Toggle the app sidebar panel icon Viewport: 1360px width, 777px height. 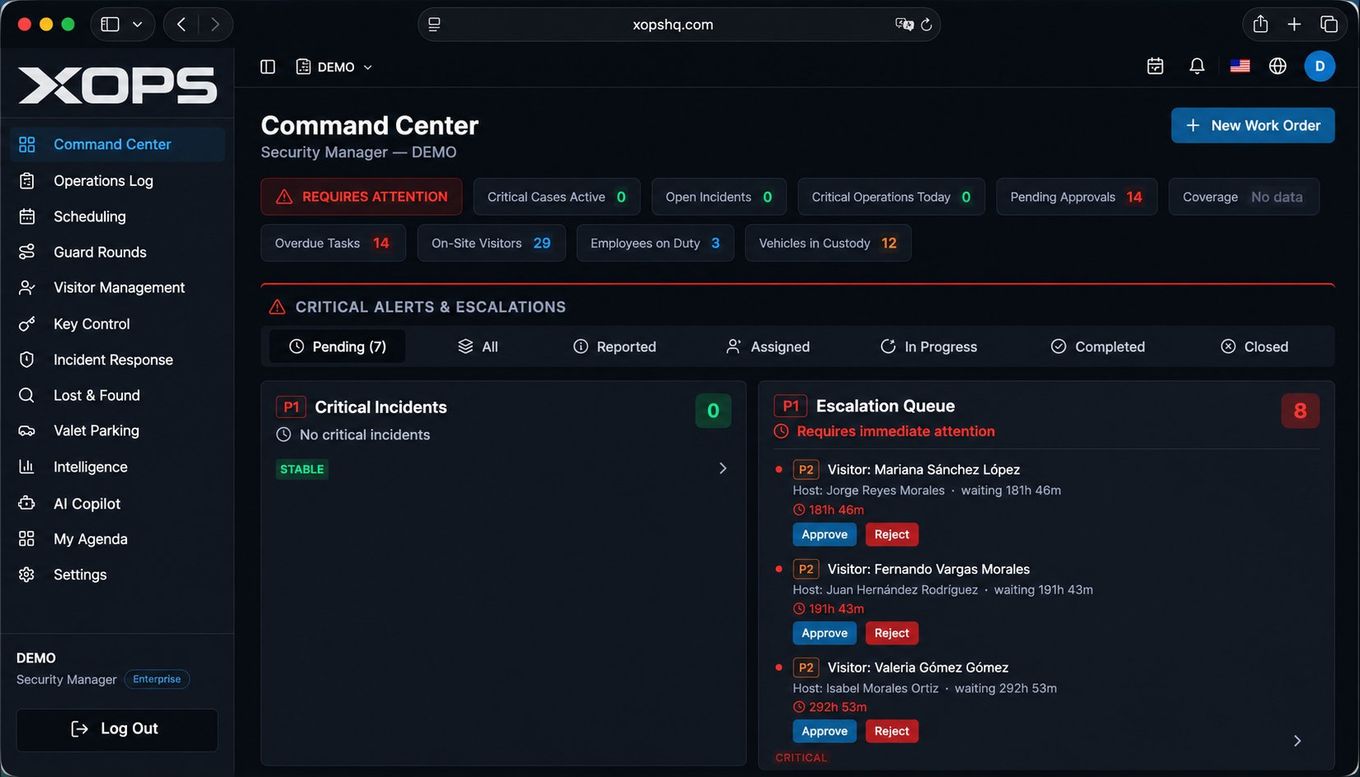coord(267,67)
